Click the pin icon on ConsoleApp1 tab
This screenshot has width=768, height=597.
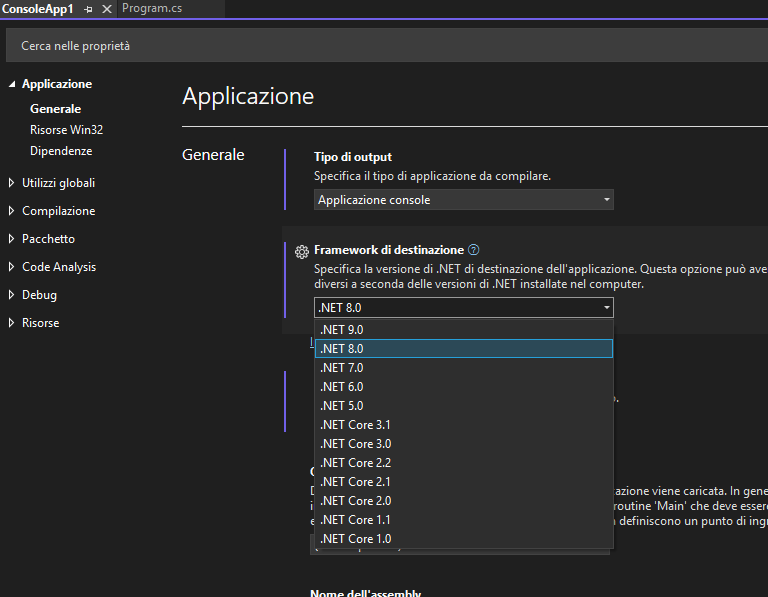click(88, 9)
